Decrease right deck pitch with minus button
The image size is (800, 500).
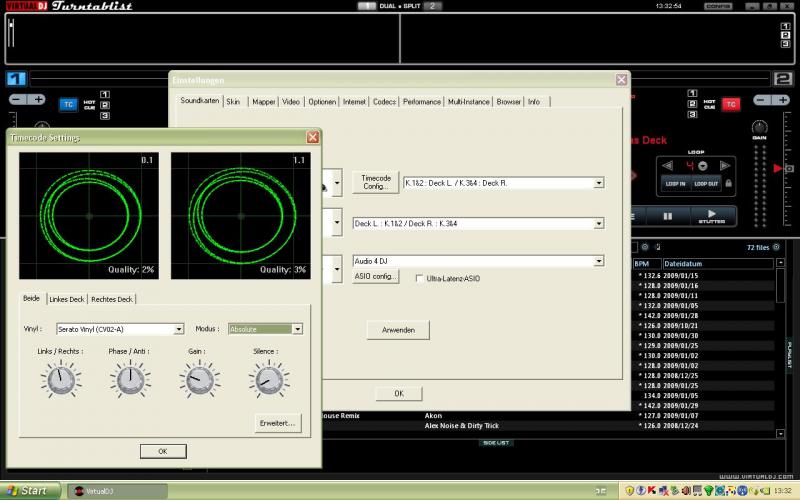[762, 100]
